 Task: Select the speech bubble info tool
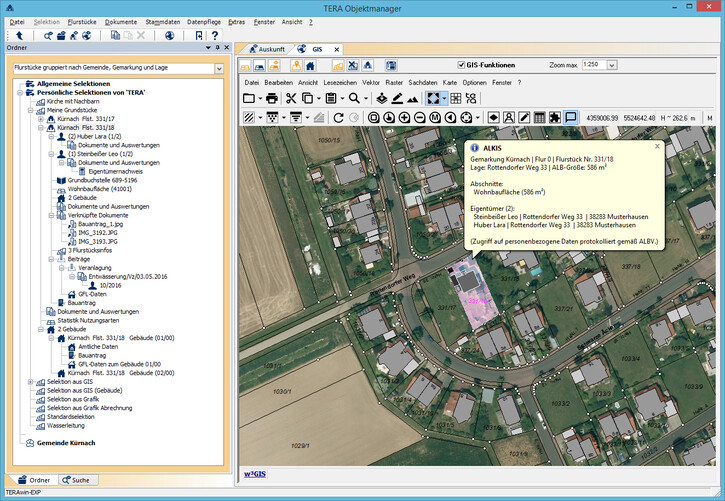point(570,117)
